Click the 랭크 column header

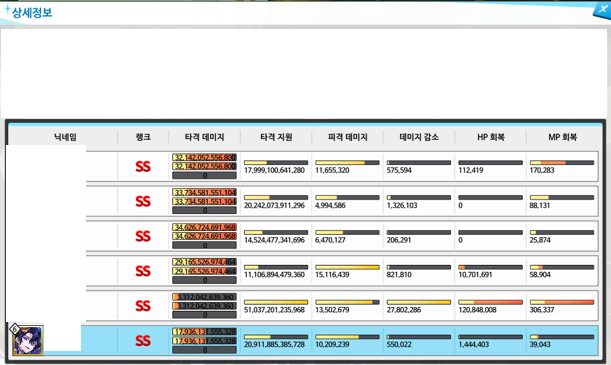[x=143, y=137]
